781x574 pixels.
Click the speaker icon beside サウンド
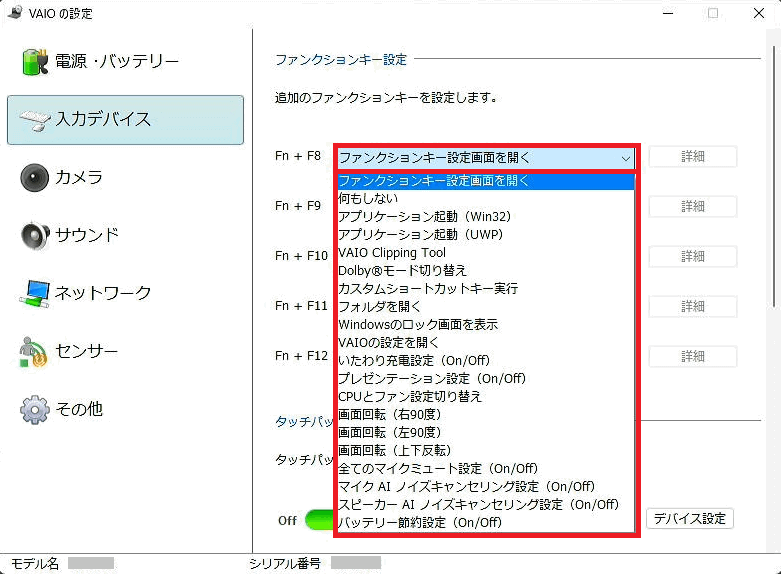pos(35,235)
